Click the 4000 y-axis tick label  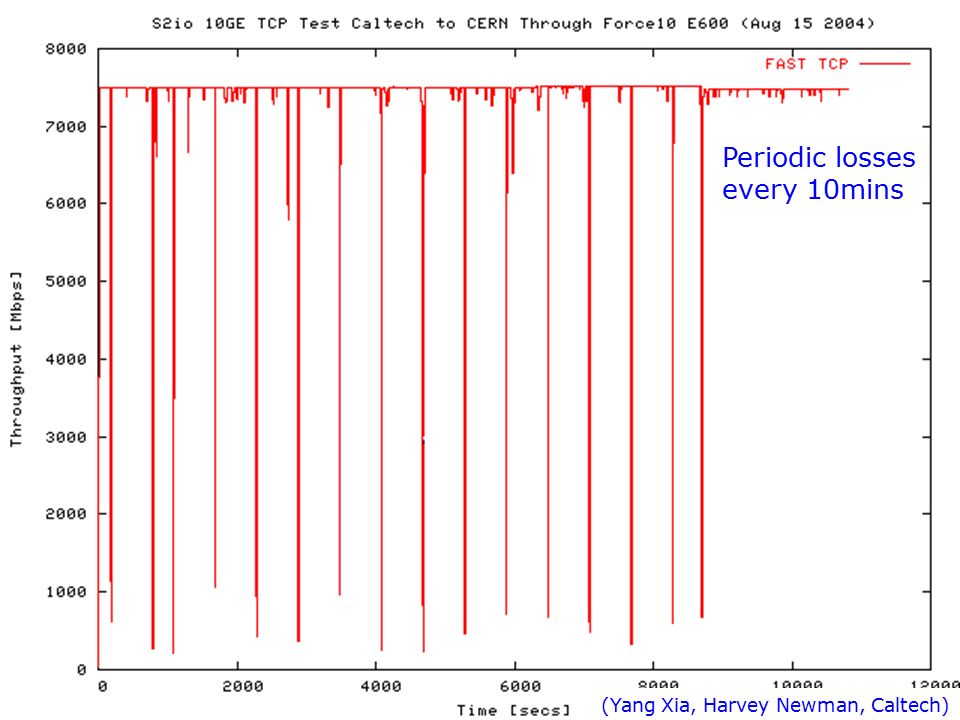click(x=66, y=359)
